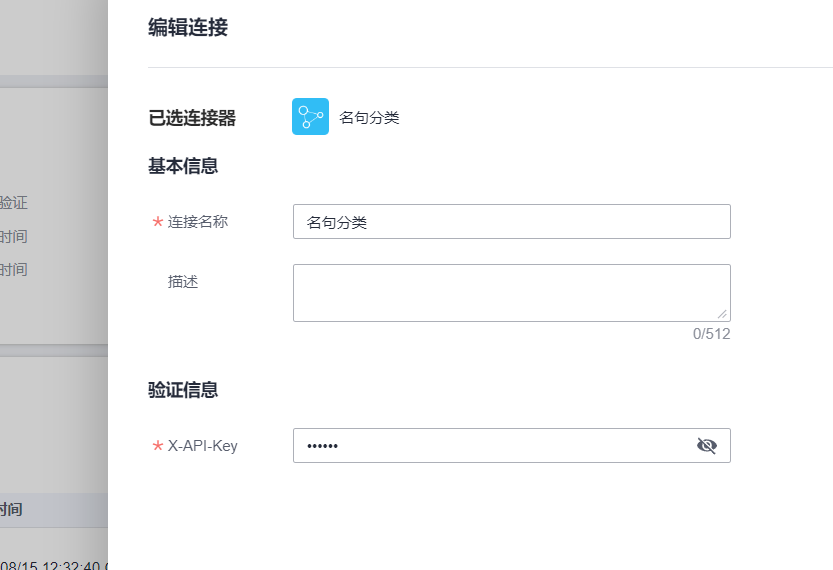Image resolution: width=833 pixels, height=570 pixels.
Task: Click the red asterisk beside X-API-Key
Action: pyautogui.click(x=158, y=446)
